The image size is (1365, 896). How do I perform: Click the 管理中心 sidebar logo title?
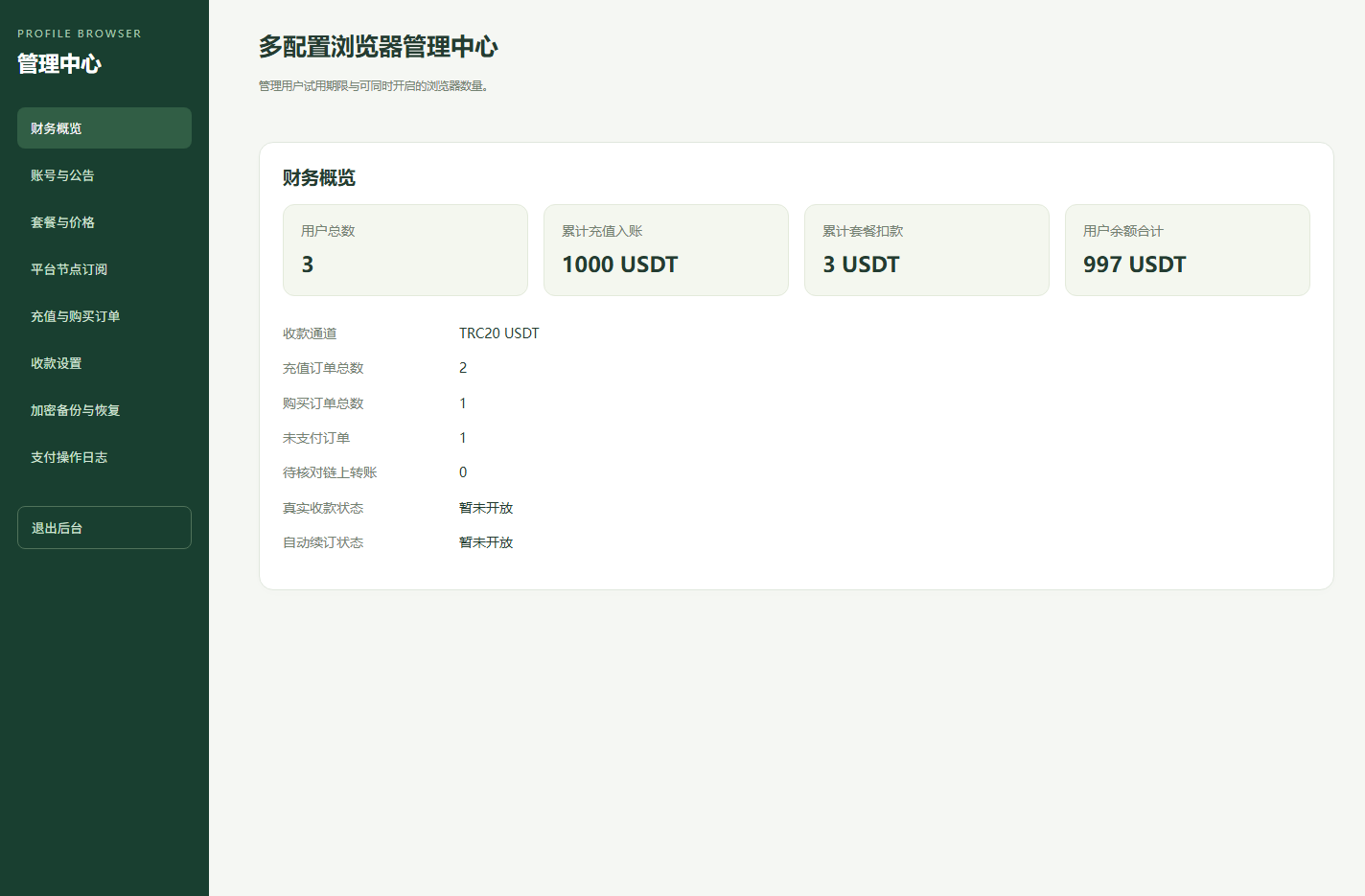click(x=59, y=64)
